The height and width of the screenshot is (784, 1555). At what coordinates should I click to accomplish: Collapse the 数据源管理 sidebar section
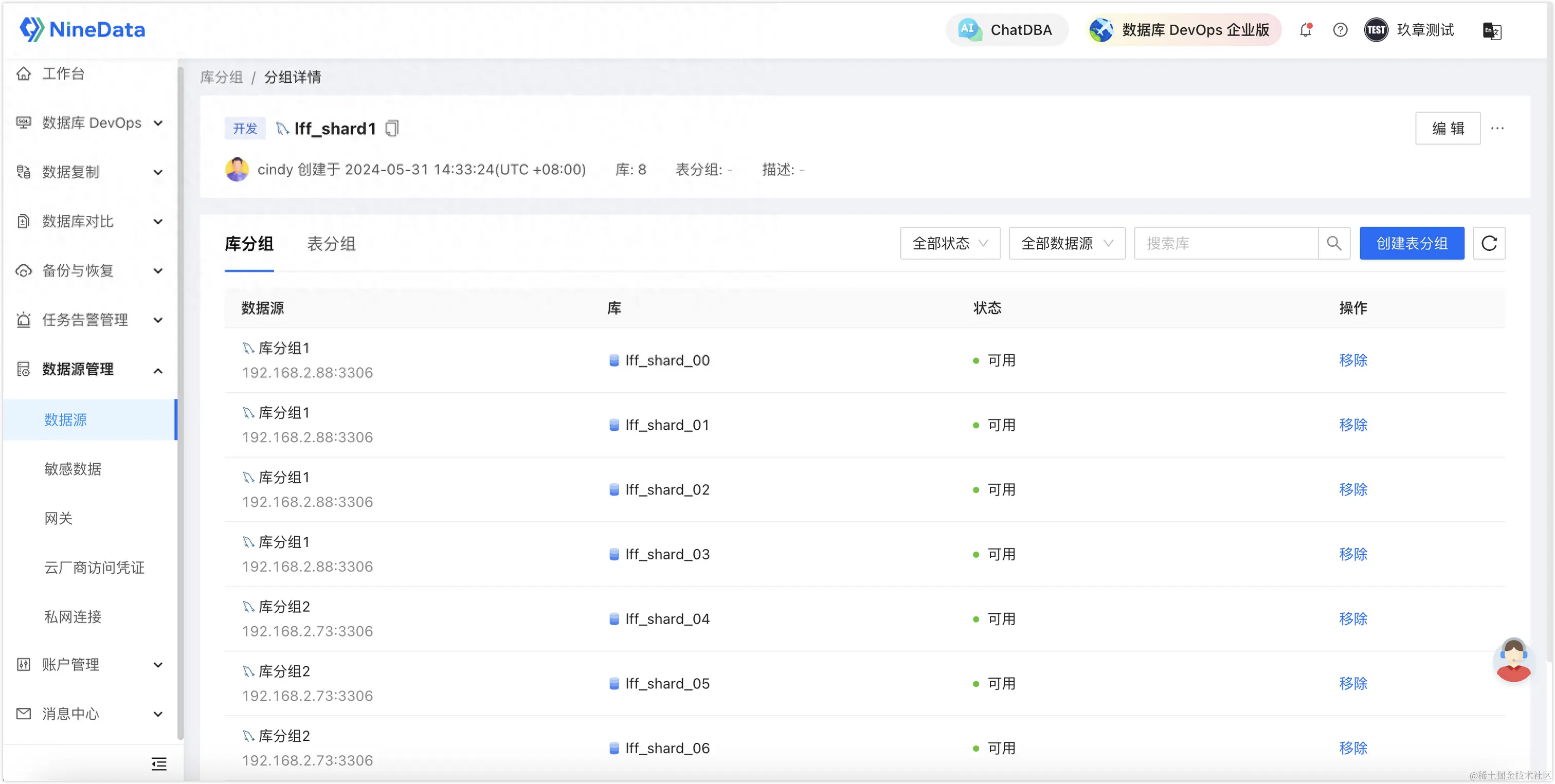tap(91, 369)
